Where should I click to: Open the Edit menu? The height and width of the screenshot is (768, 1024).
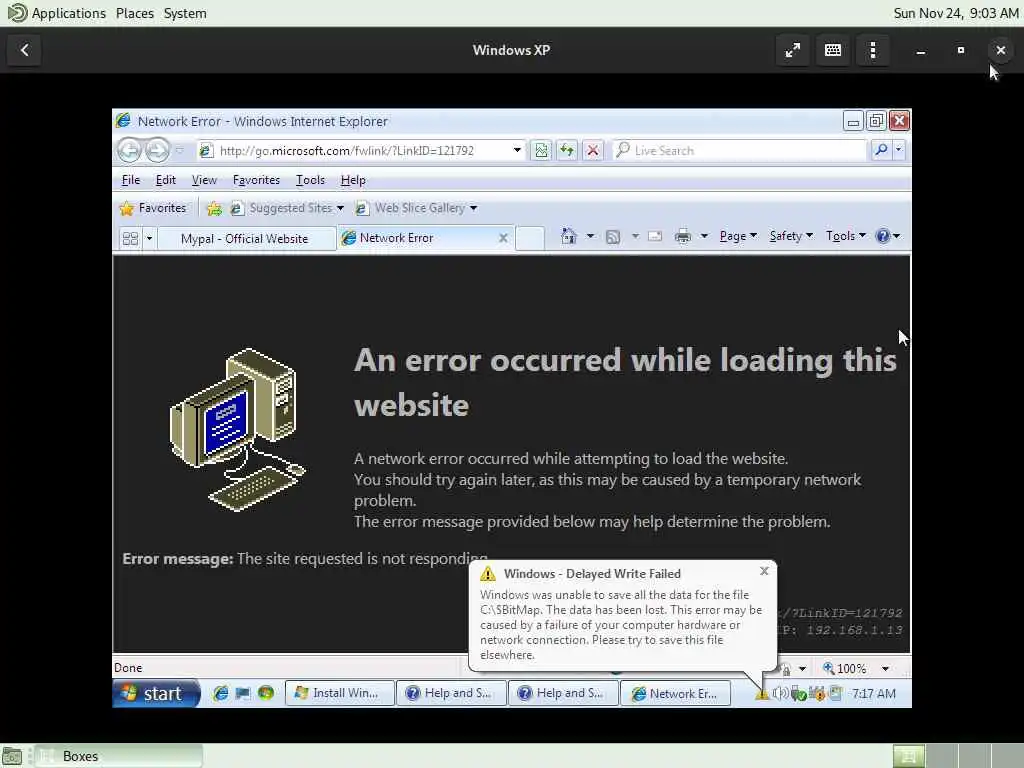165,180
